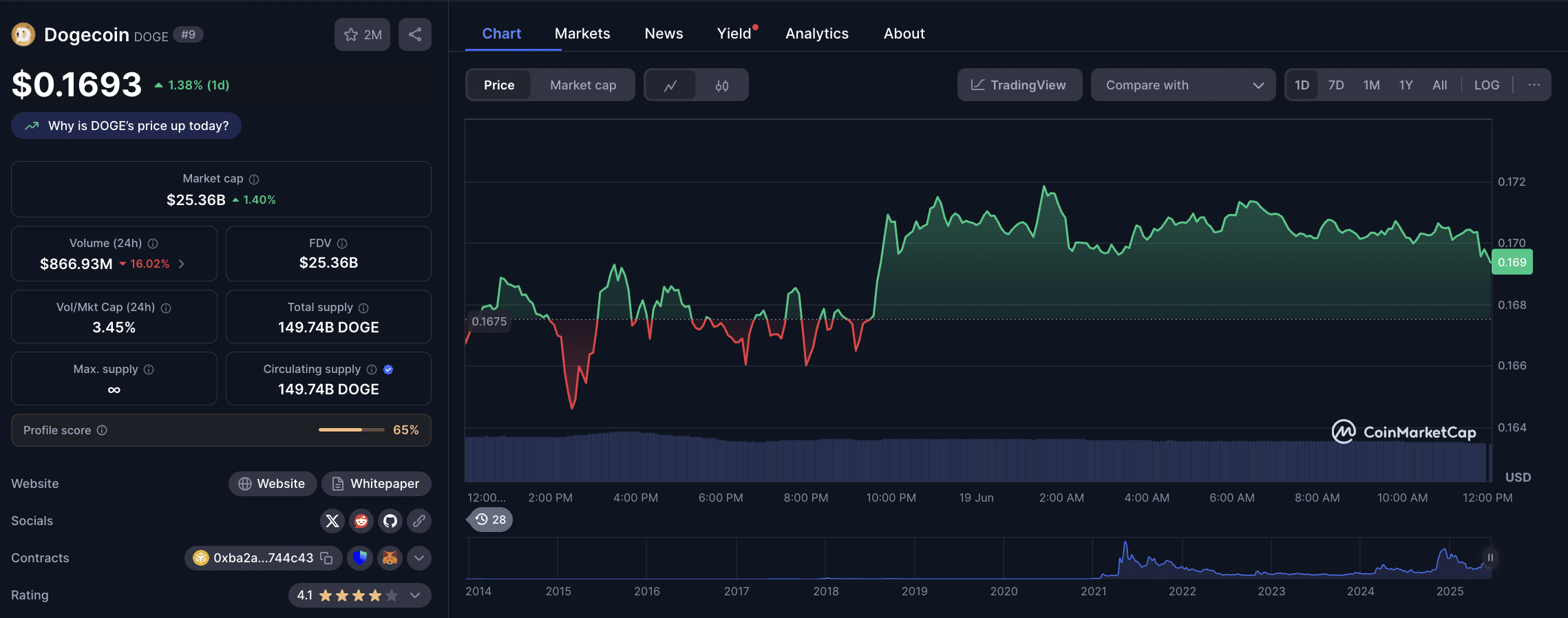Click the USD currency label

coord(1518,477)
